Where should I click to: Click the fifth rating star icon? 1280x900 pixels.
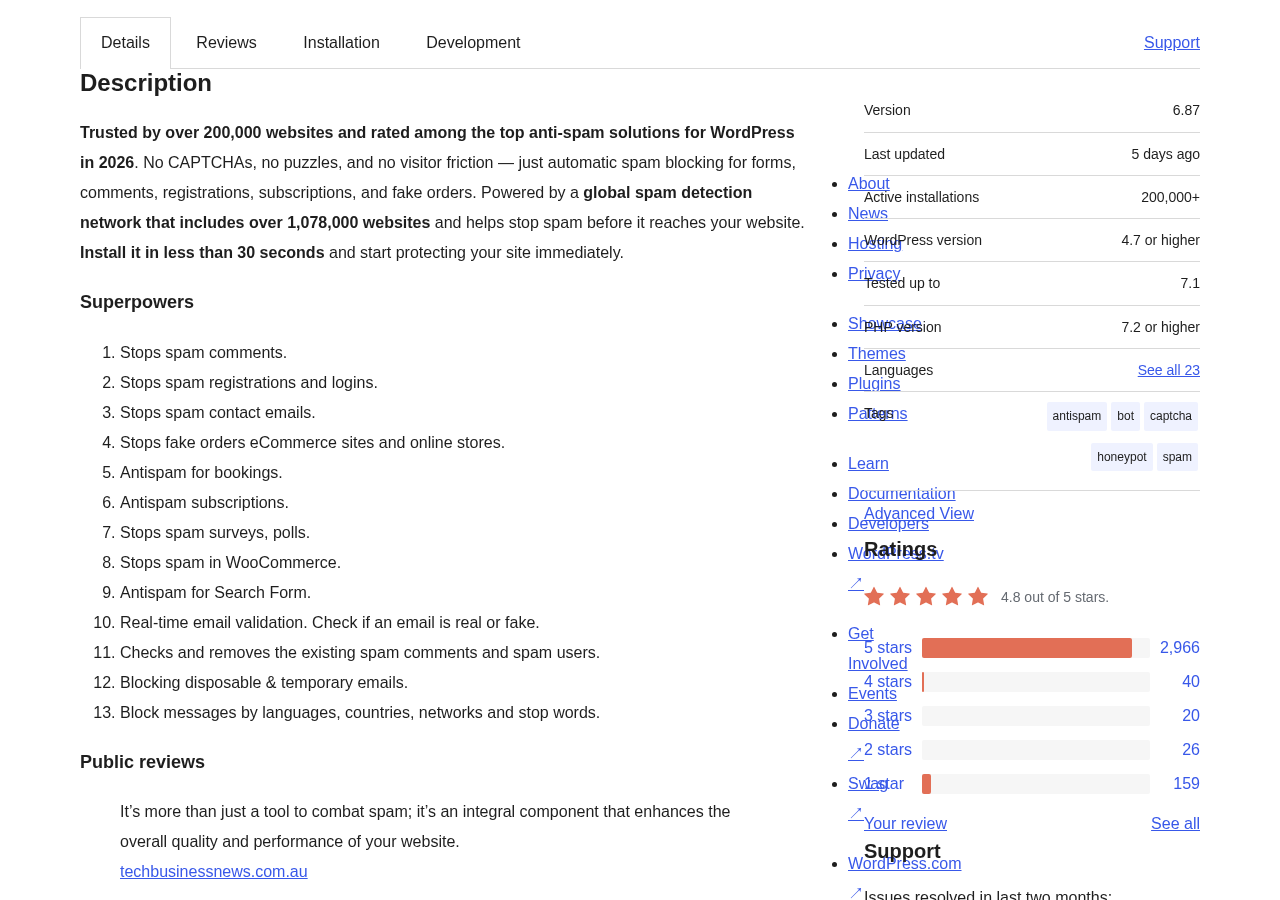click(978, 597)
